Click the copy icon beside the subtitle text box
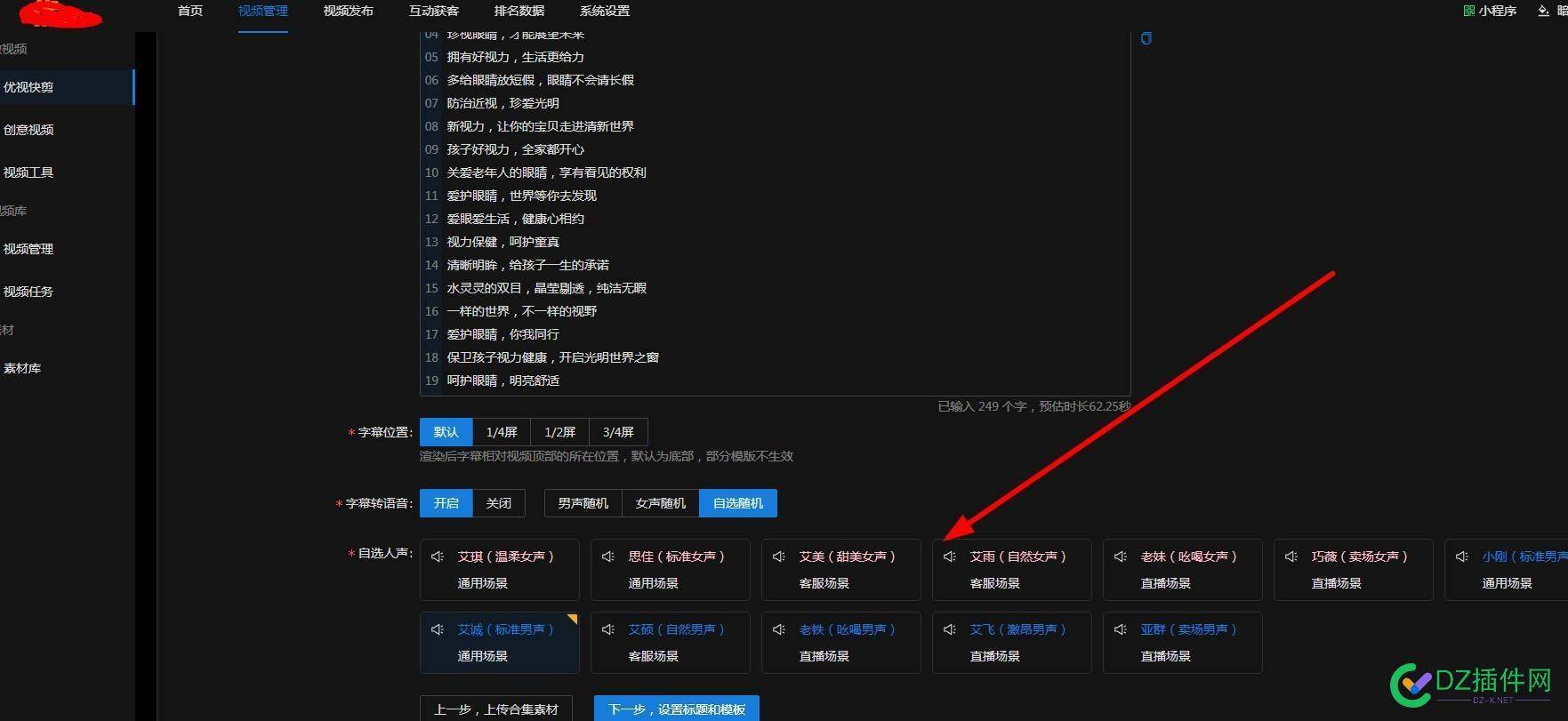The width and height of the screenshot is (1568, 721). [x=1146, y=38]
